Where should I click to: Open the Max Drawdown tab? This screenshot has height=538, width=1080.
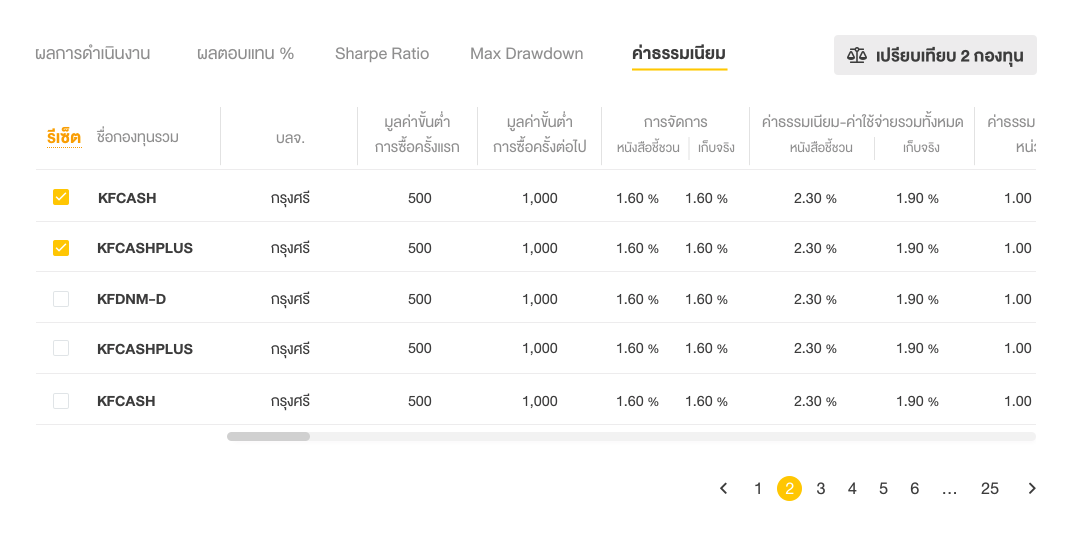coord(526,53)
